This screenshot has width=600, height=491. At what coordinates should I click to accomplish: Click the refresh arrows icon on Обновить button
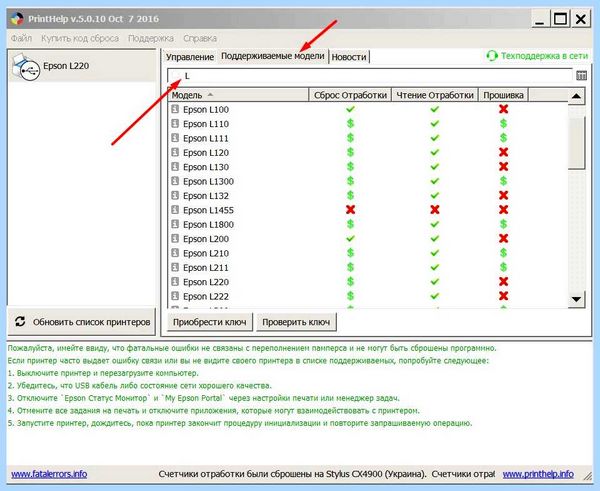pyautogui.click(x=20, y=321)
